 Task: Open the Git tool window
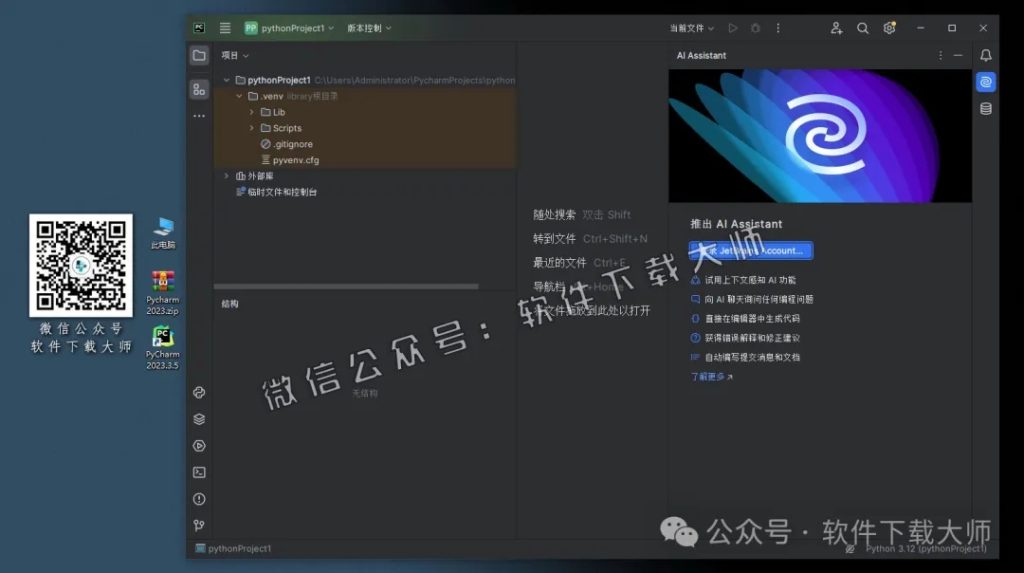click(199, 525)
